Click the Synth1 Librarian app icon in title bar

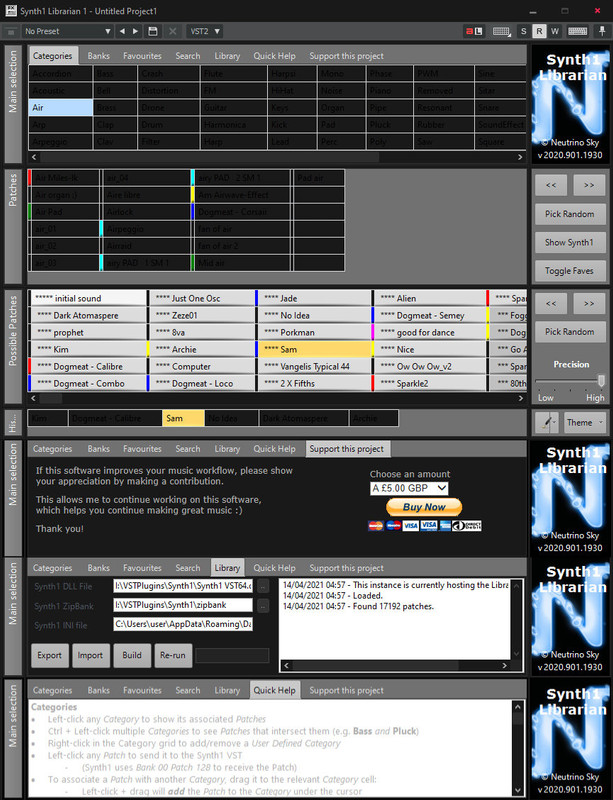click(x=10, y=10)
